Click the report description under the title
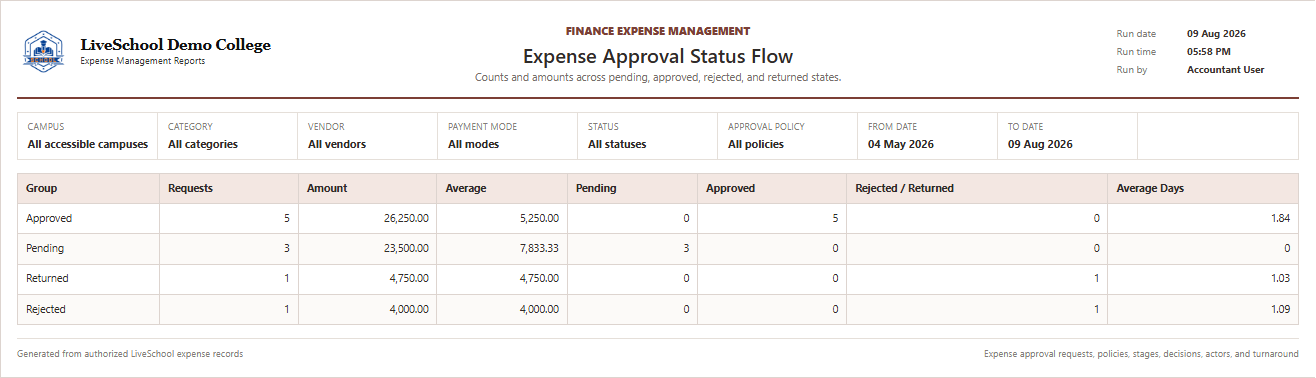Screen dimensions: 1316x378 point(658,77)
